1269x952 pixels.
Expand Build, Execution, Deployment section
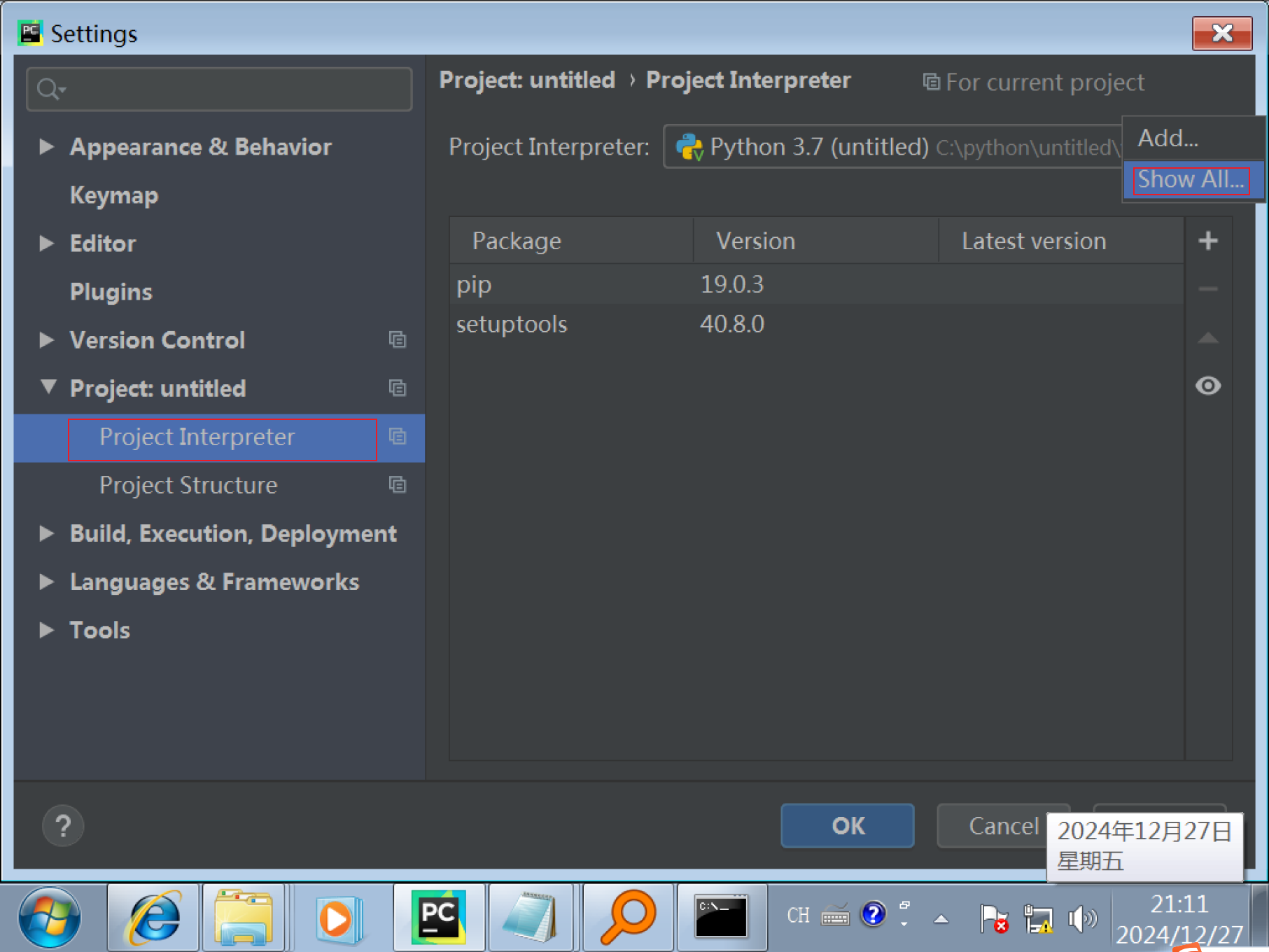[46, 533]
